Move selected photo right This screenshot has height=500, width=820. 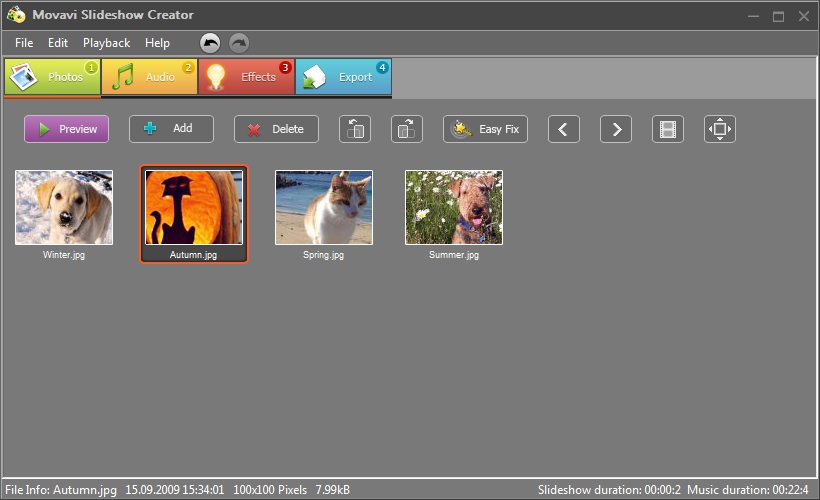(x=616, y=129)
